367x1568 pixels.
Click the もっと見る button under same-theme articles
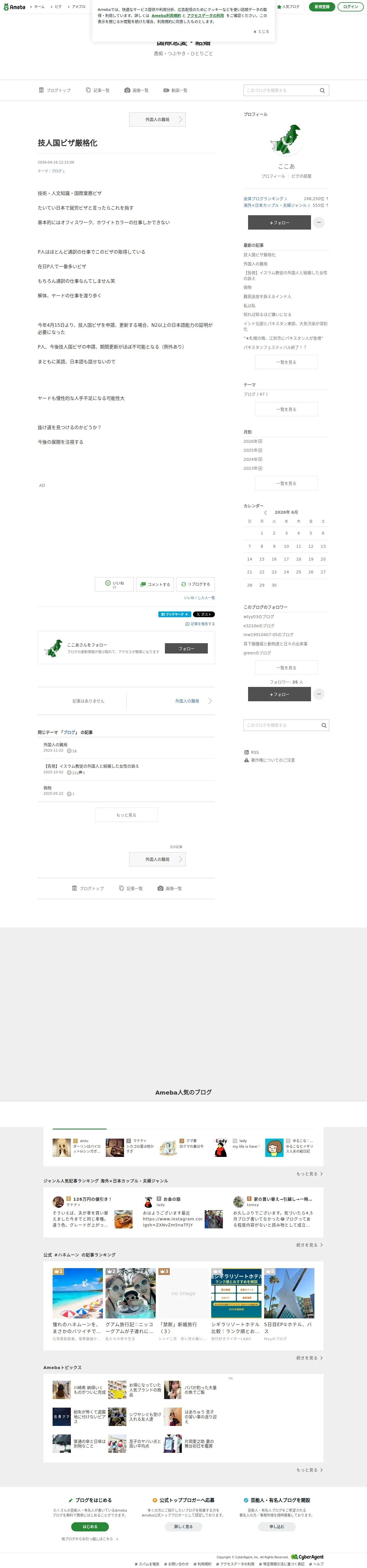point(126,815)
